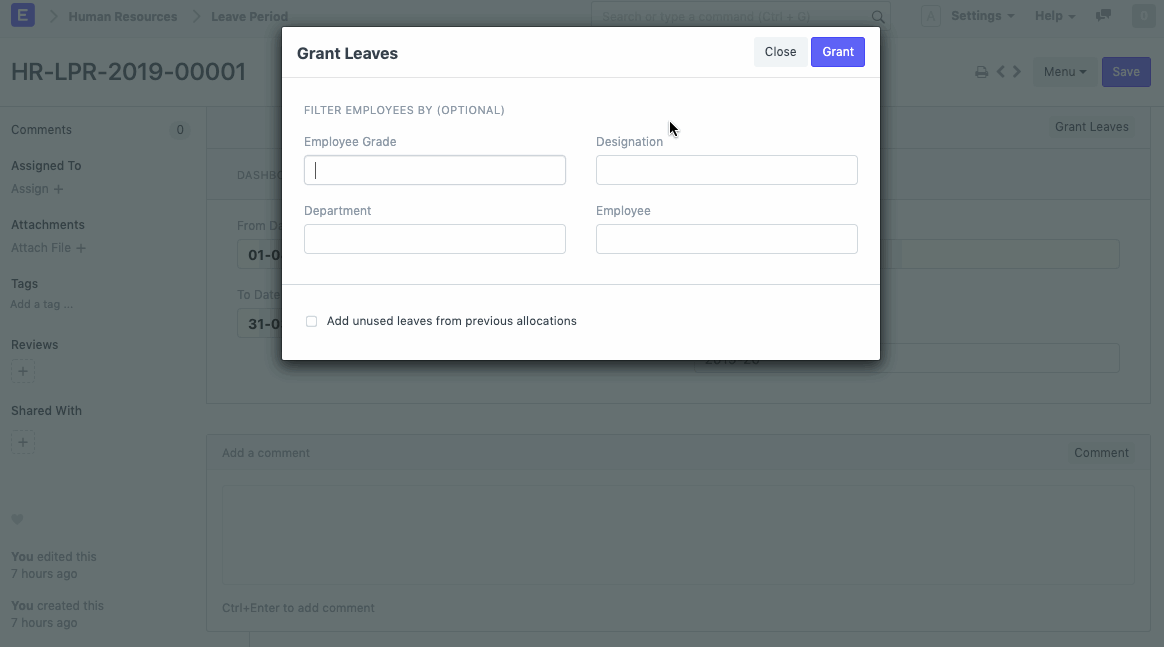Screen dimensions: 1164x647
Task: Click the print icon in the toolbar
Action: 981,71
